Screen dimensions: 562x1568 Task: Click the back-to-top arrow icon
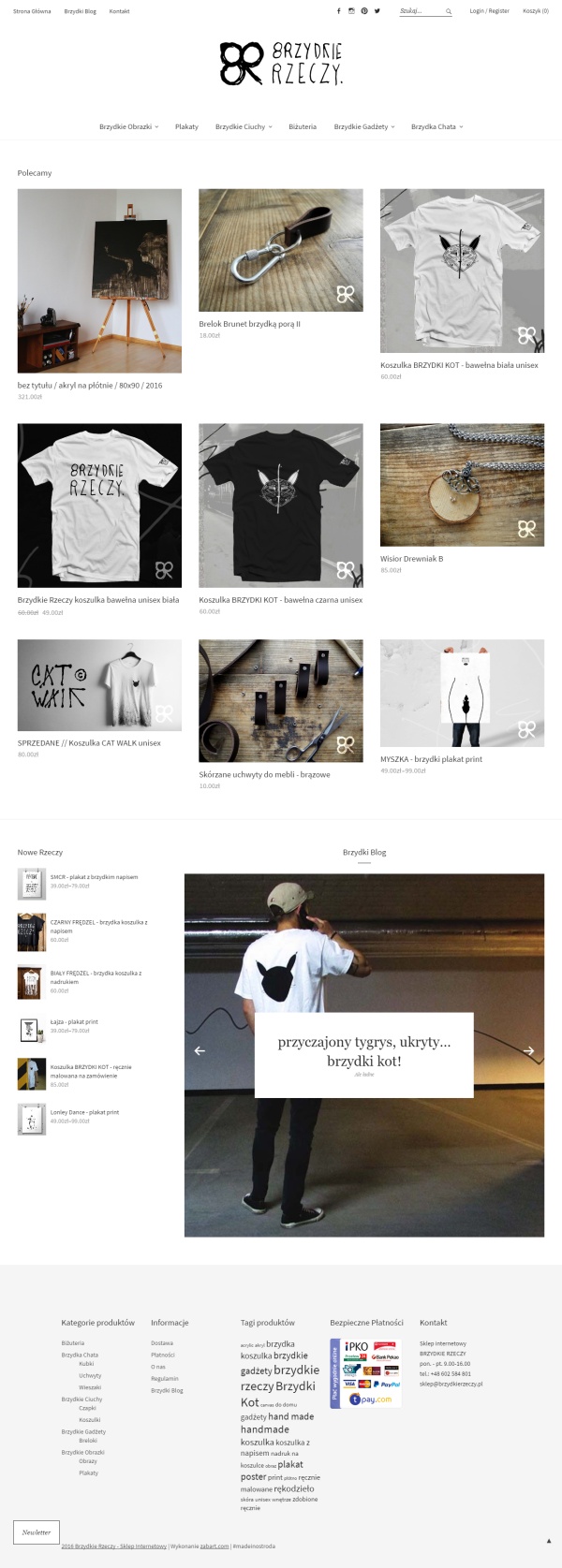pos(549,1540)
